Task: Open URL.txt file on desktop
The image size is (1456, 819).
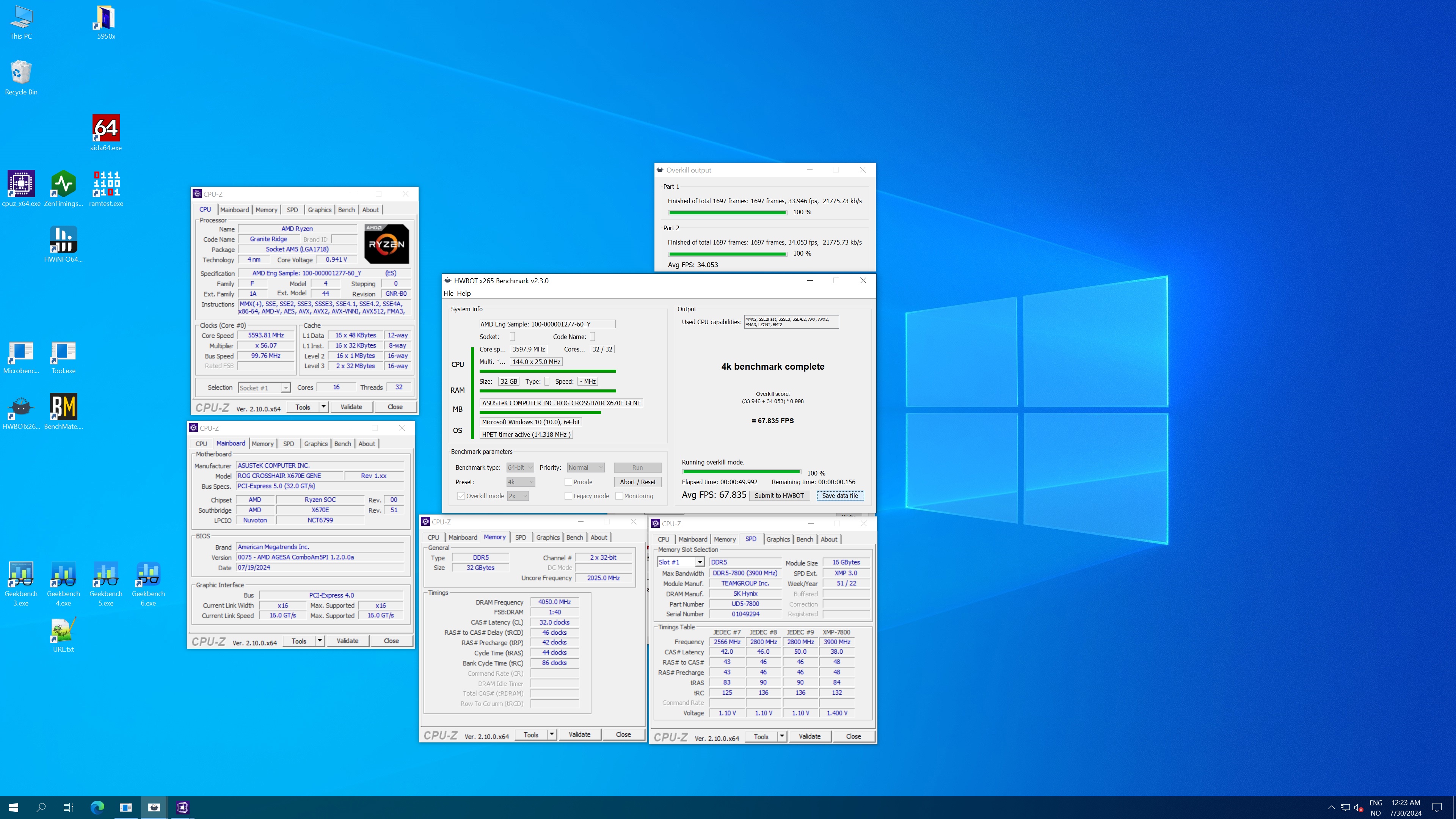Action: point(63,635)
